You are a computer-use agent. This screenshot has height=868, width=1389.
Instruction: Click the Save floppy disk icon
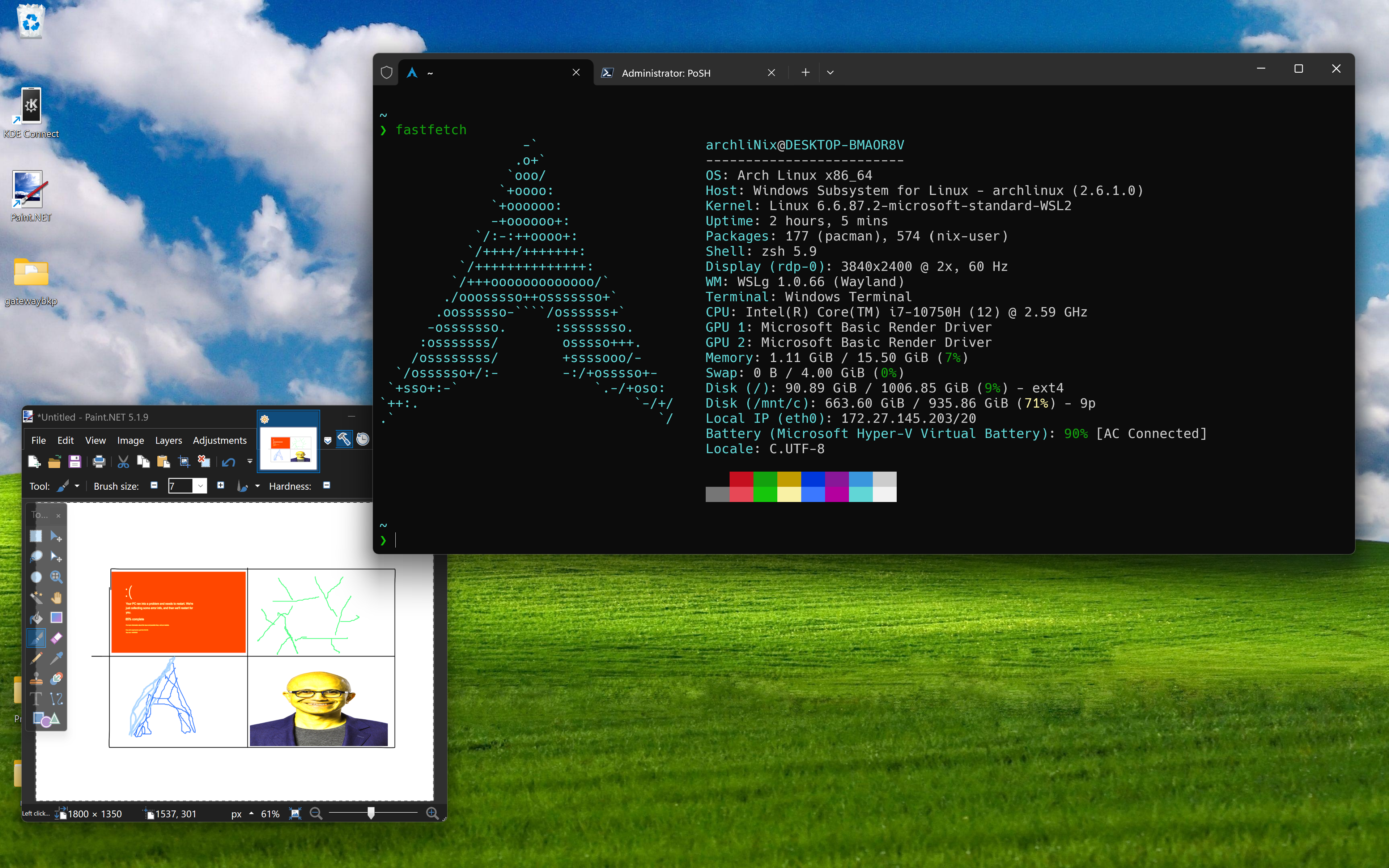tap(75, 461)
